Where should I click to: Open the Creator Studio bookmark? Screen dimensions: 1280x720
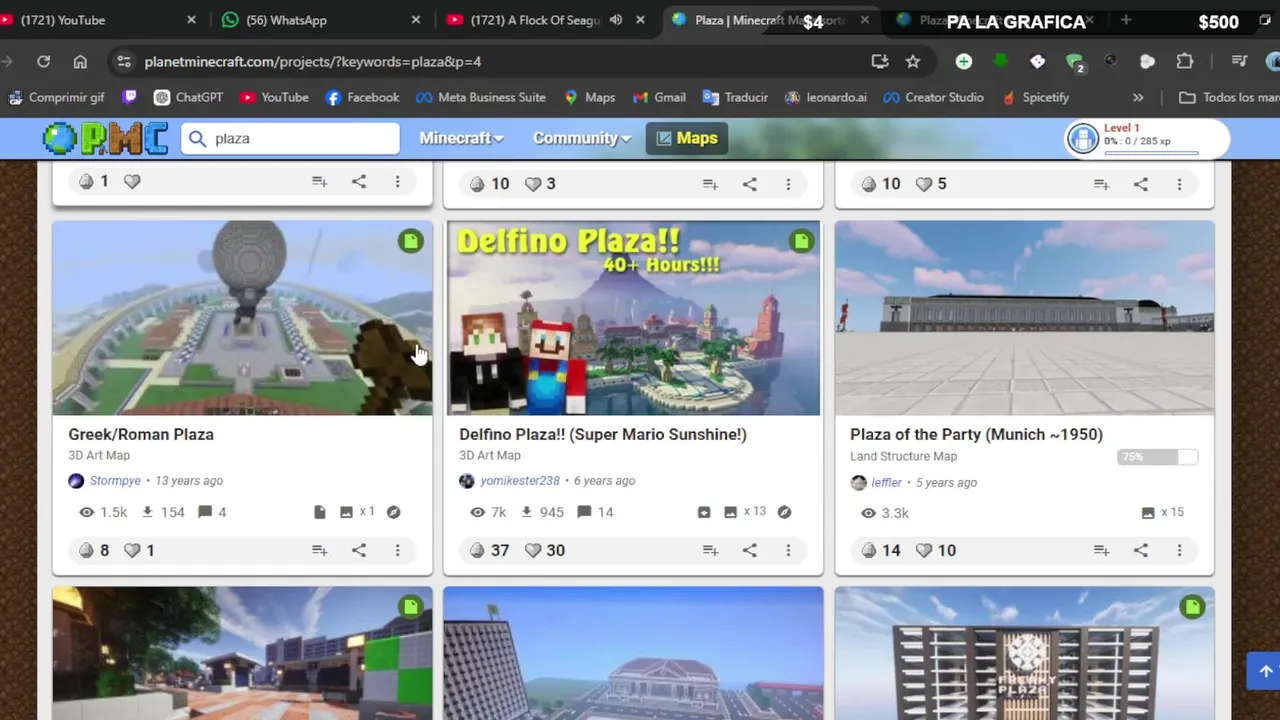point(934,97)
